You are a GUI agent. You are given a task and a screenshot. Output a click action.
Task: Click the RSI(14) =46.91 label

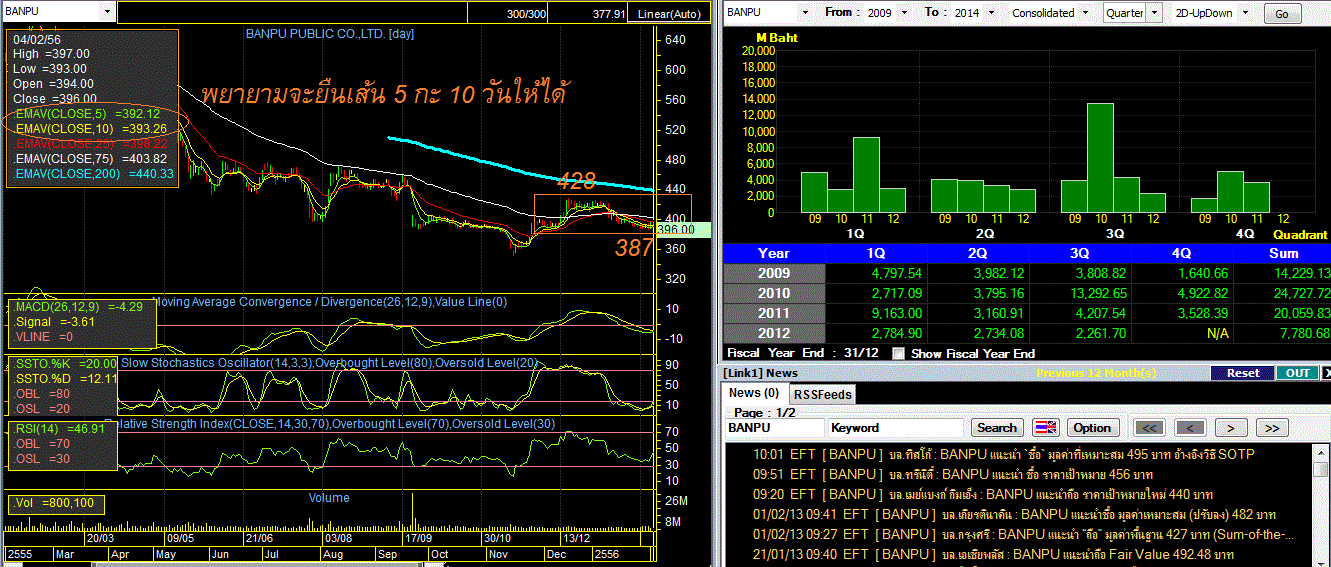[61, 427]
